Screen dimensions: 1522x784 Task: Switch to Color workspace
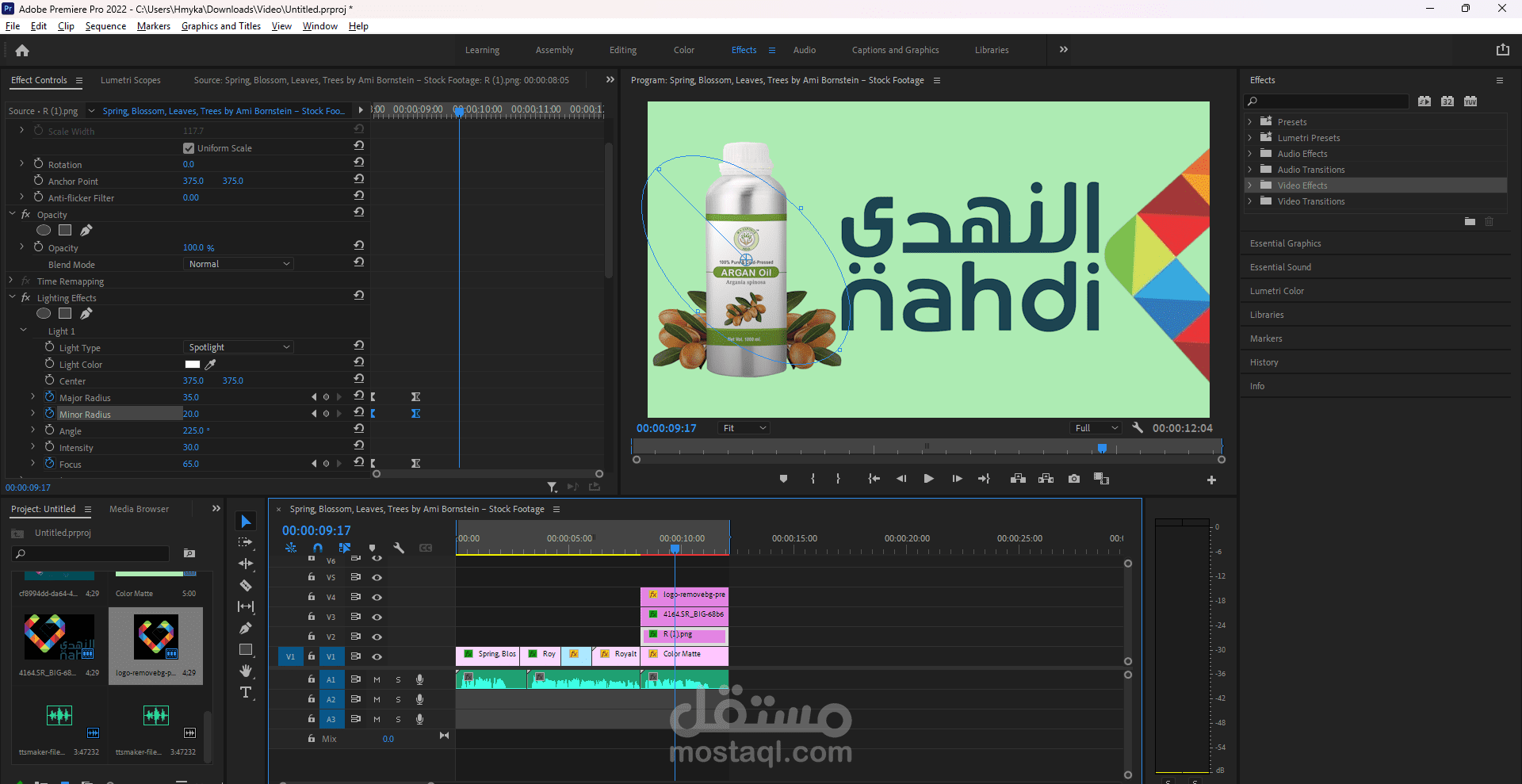pos(684,50)
